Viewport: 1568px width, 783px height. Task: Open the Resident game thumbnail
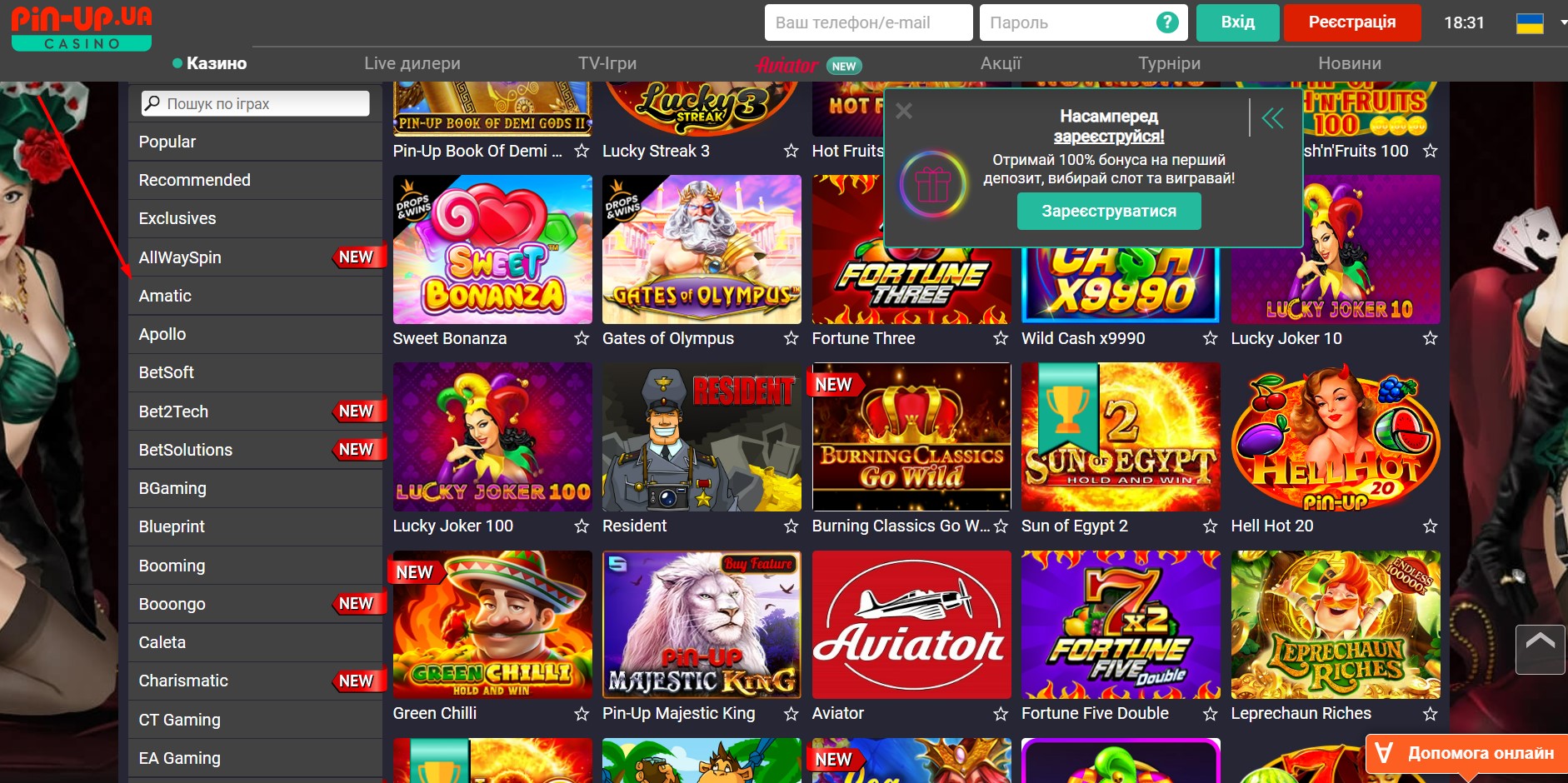coord(702,436)
